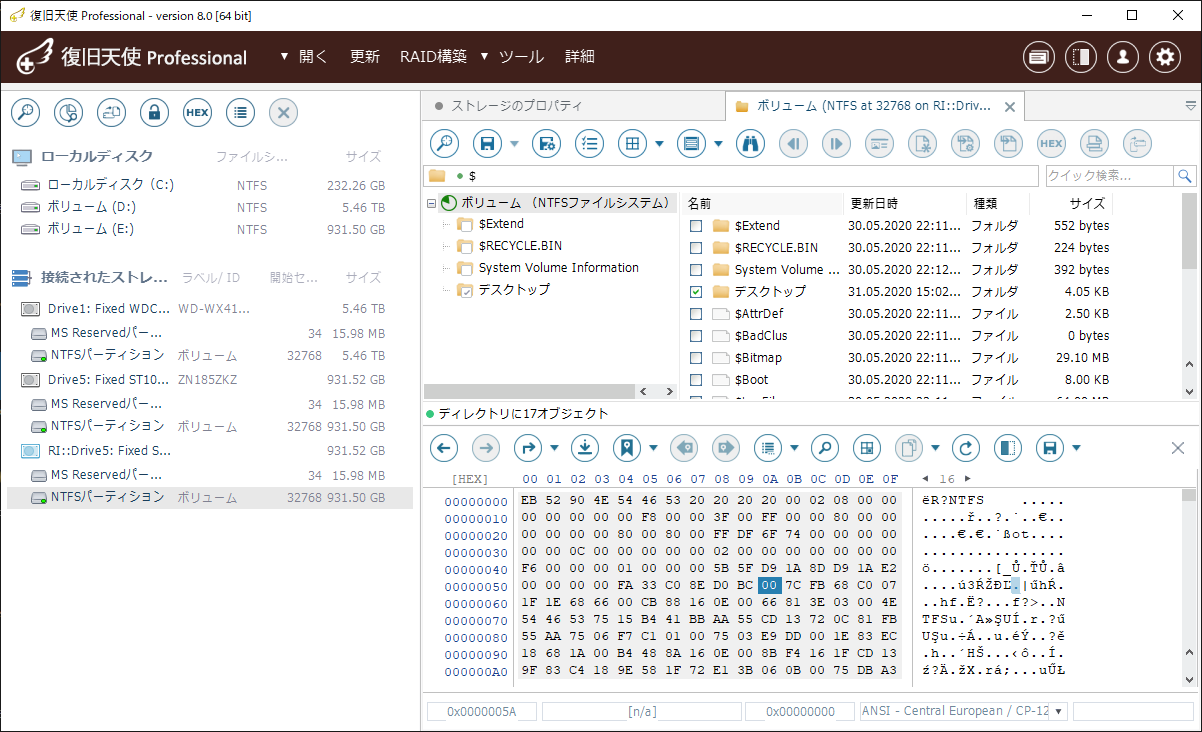The image size is (1202, 732).
Task: Open dropdown beside save icon in hex toolbar
Action: pyautogui.click(x=1077, y=447)
